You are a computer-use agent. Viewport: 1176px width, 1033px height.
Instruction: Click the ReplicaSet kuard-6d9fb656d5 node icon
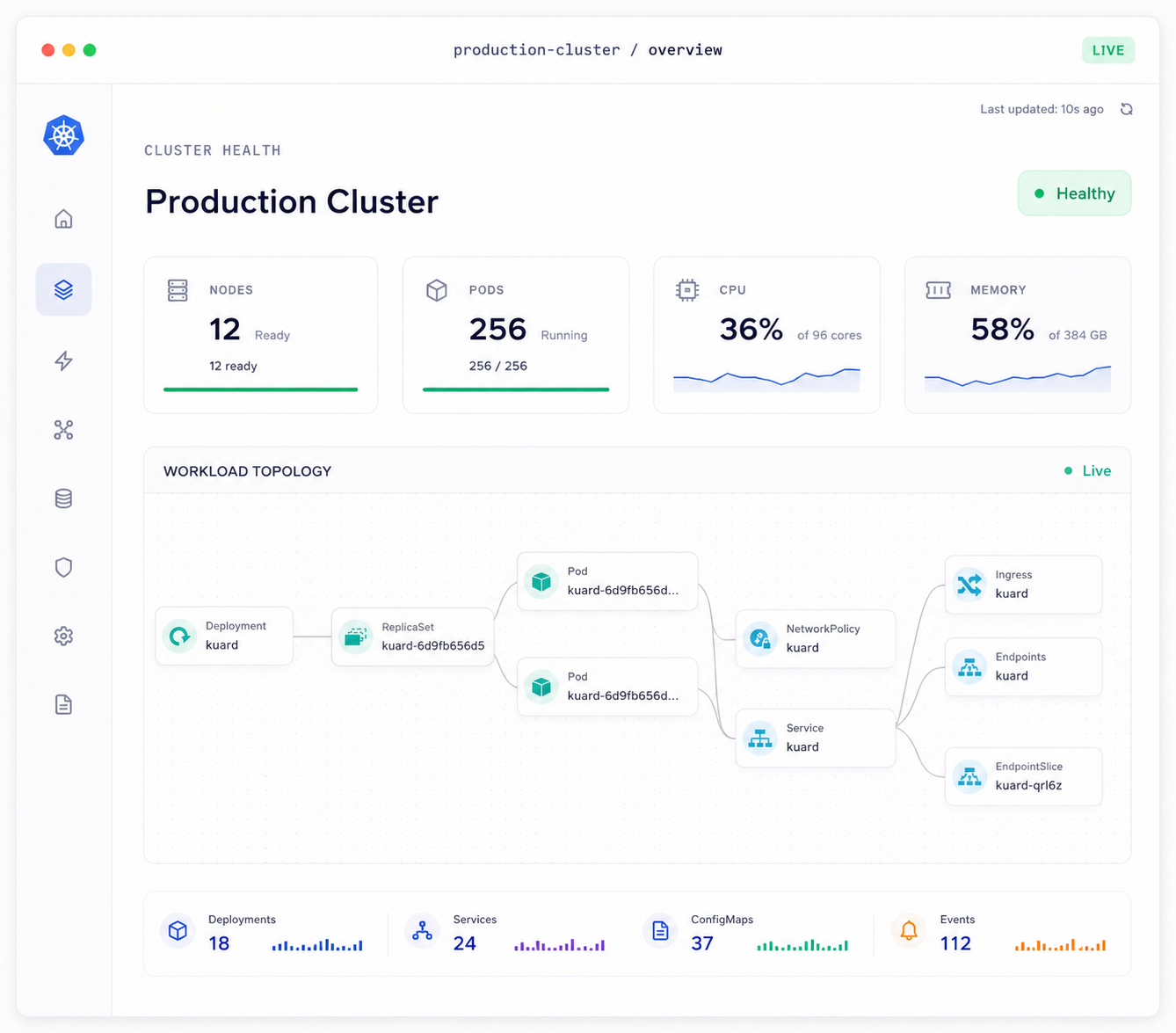click(355, 636)
